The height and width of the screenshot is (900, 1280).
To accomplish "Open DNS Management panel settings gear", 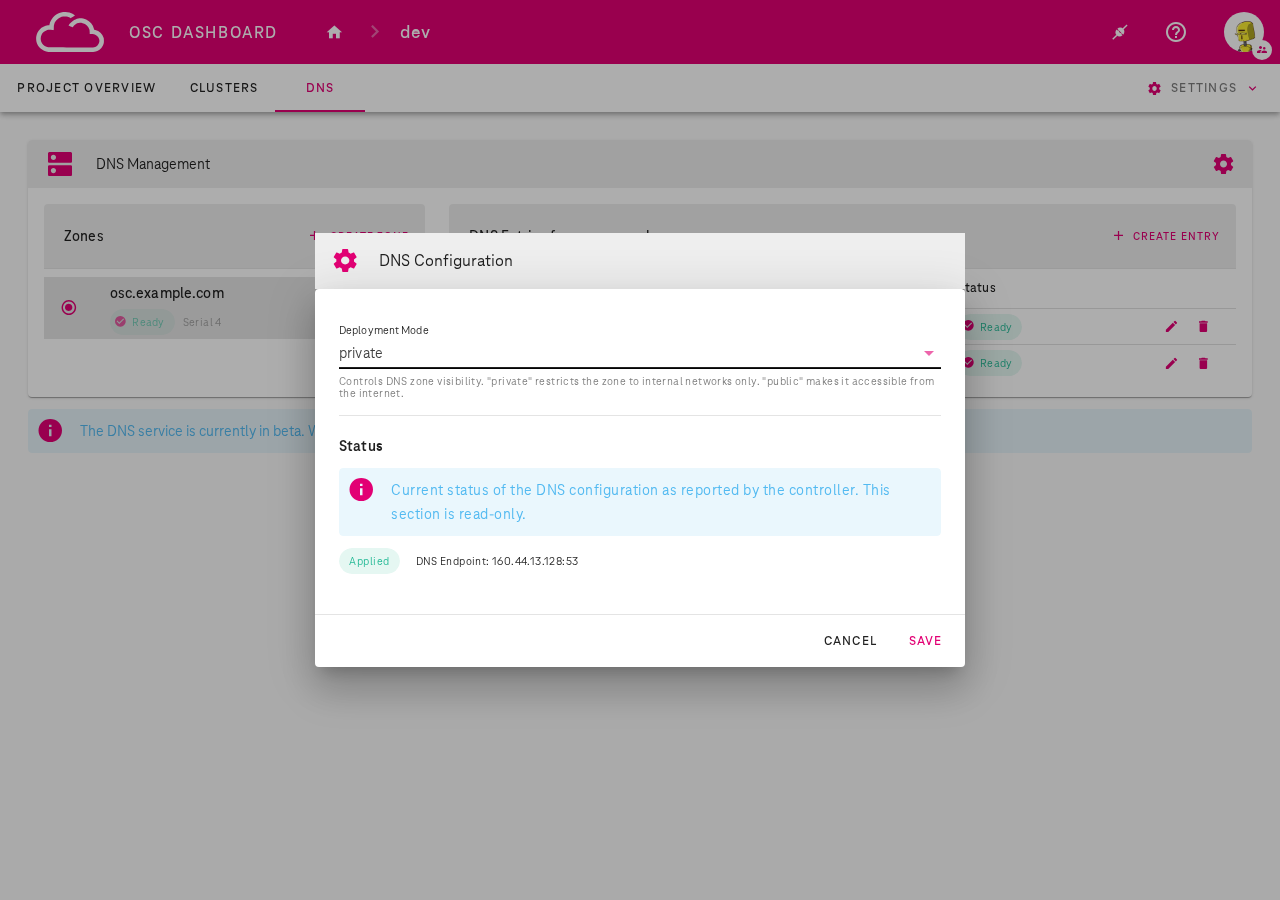I will click(x=1222, y=162).
